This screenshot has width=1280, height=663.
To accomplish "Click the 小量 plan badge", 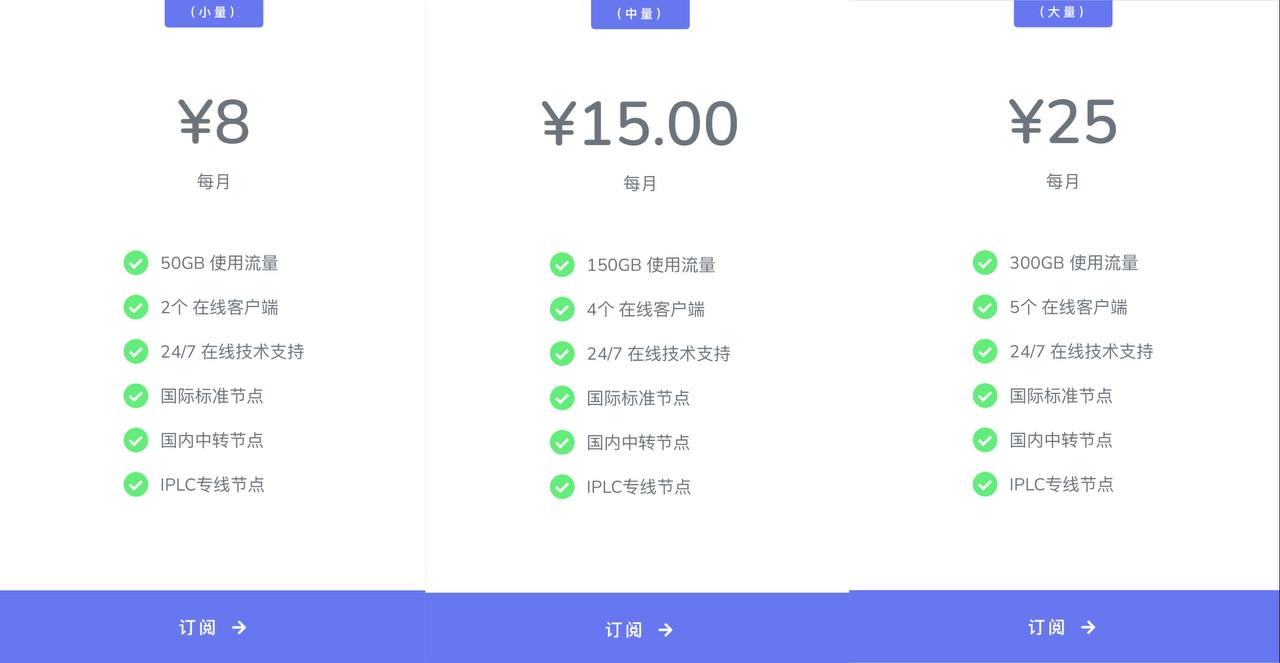I will click(213, 13).
